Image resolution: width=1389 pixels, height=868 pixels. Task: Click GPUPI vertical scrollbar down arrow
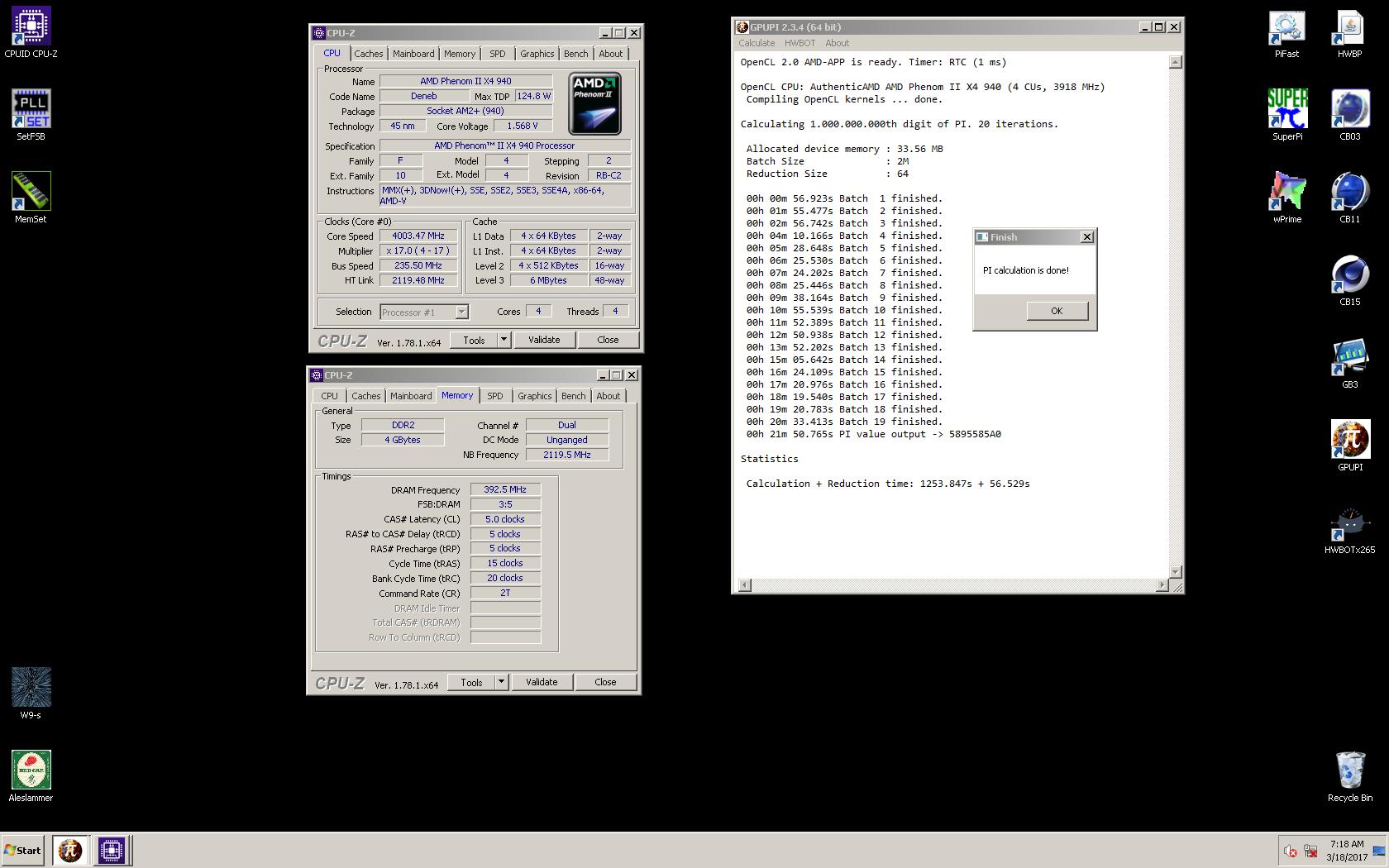point(1176,572)
